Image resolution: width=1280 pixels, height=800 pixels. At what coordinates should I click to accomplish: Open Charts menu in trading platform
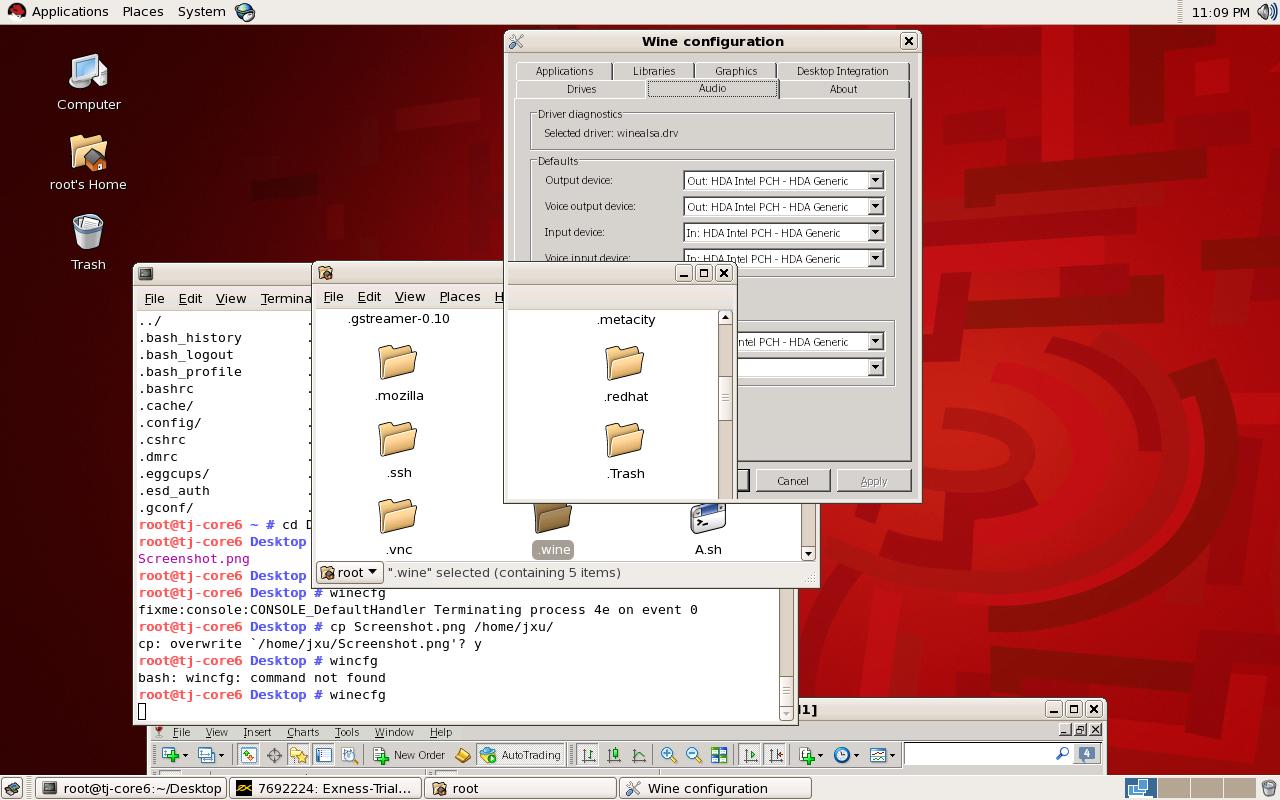303,732
